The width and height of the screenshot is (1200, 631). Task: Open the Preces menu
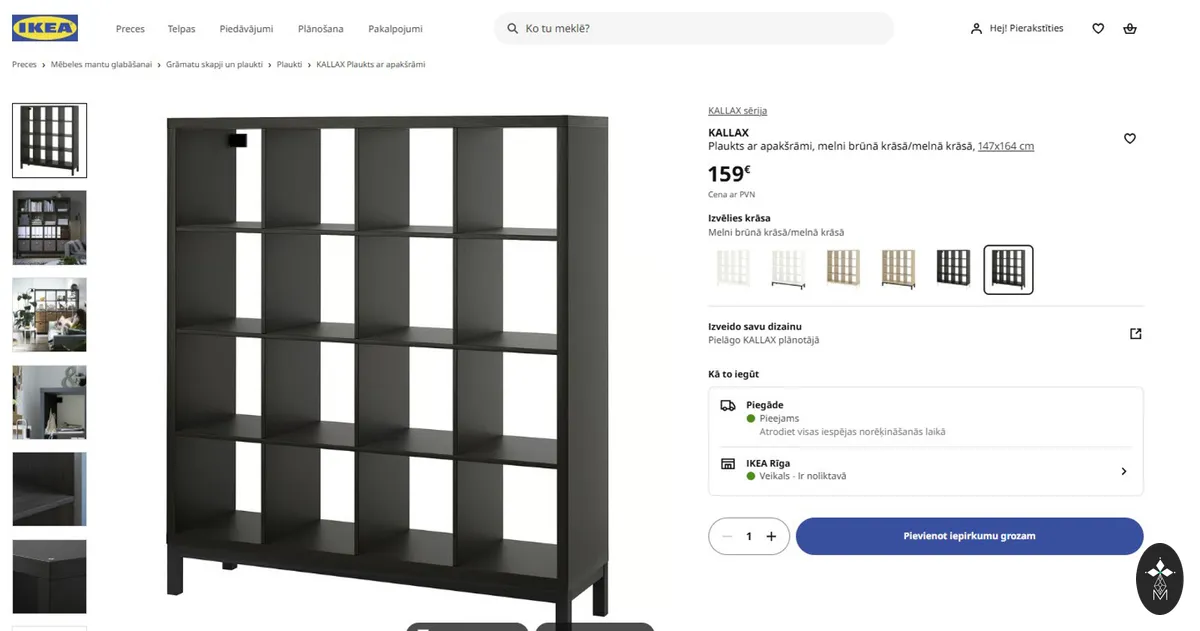click(130, 29)
